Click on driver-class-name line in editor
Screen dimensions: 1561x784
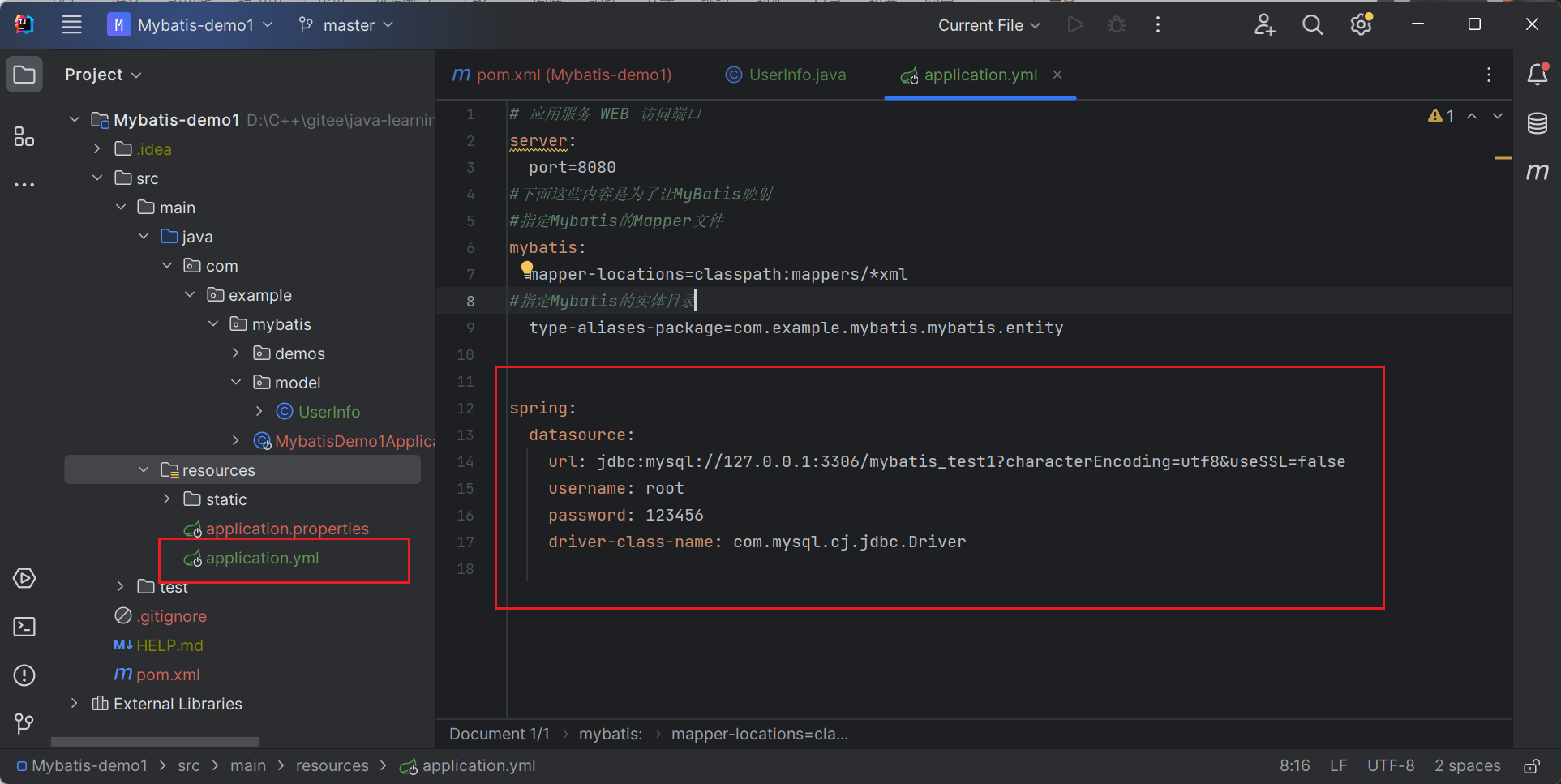[x=757, y=542]
